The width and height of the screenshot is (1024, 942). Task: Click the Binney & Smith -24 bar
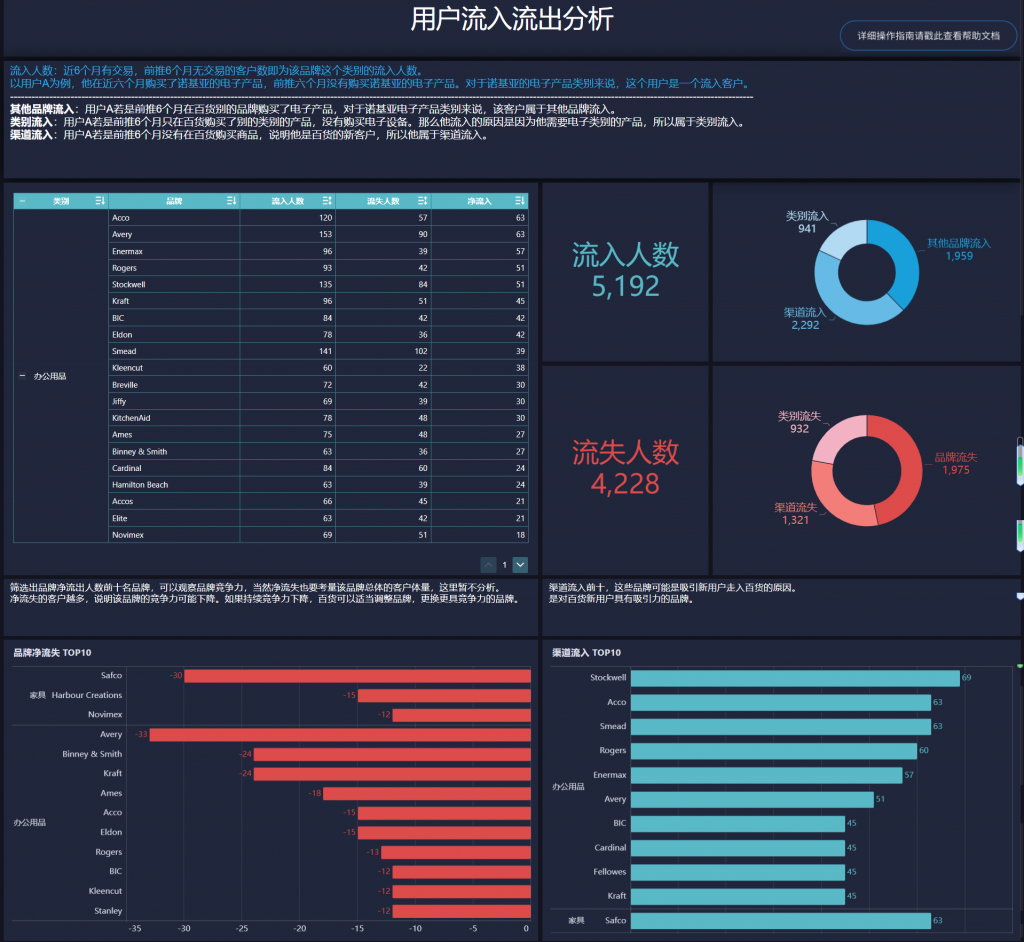pos(392,755)
